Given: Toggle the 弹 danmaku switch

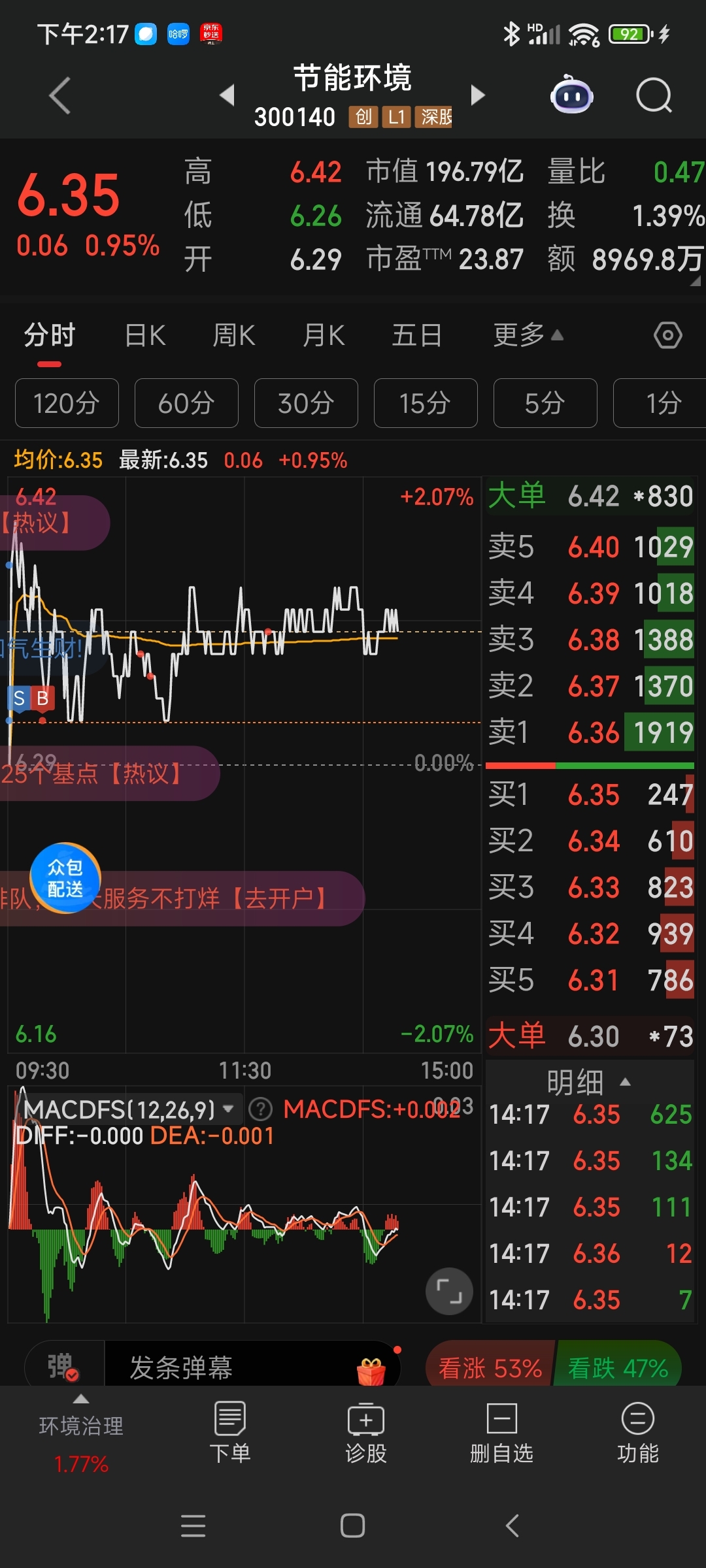Looking at the screenshot, I should [x=63, y=1366].
